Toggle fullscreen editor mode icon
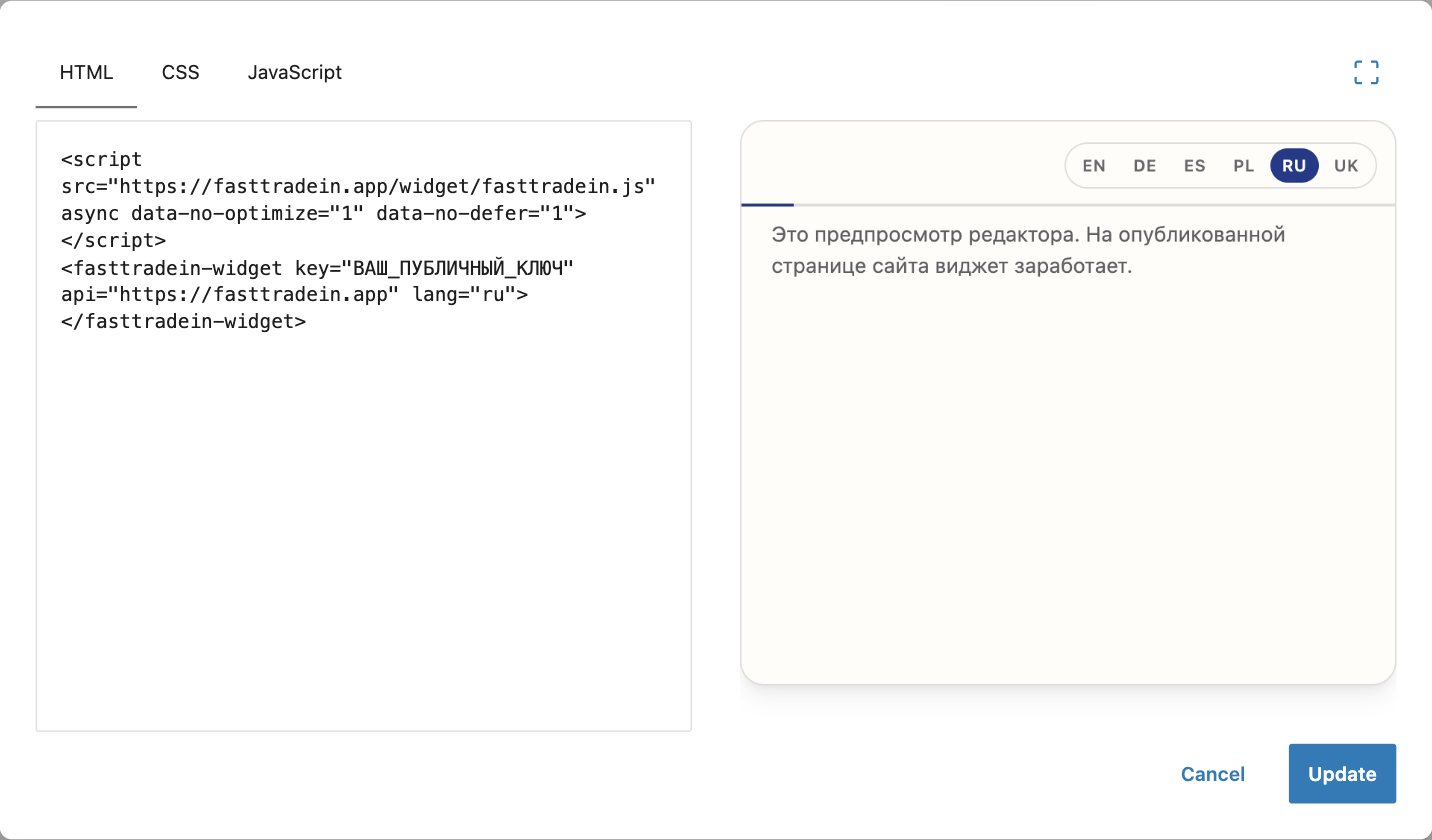 1366,72
